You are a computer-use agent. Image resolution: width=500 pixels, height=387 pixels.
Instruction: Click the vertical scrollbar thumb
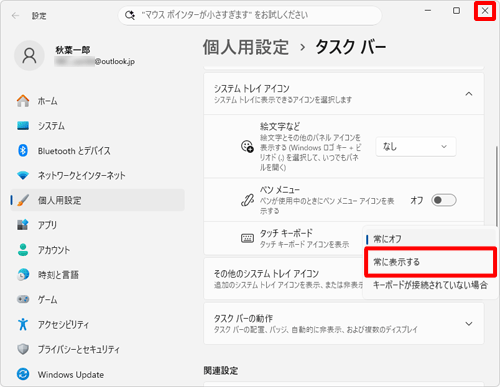coord(496,187)
